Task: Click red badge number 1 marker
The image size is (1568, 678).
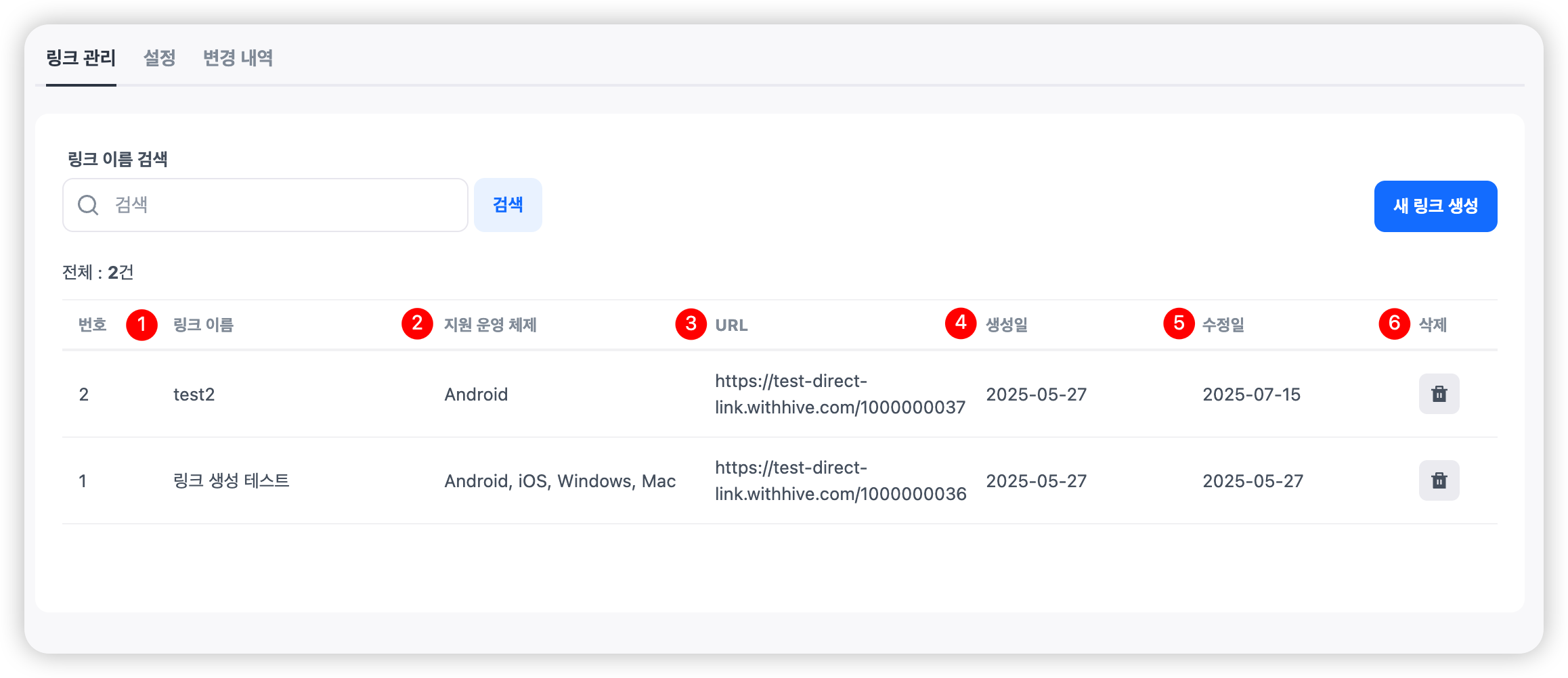Action: click(141, 325)
